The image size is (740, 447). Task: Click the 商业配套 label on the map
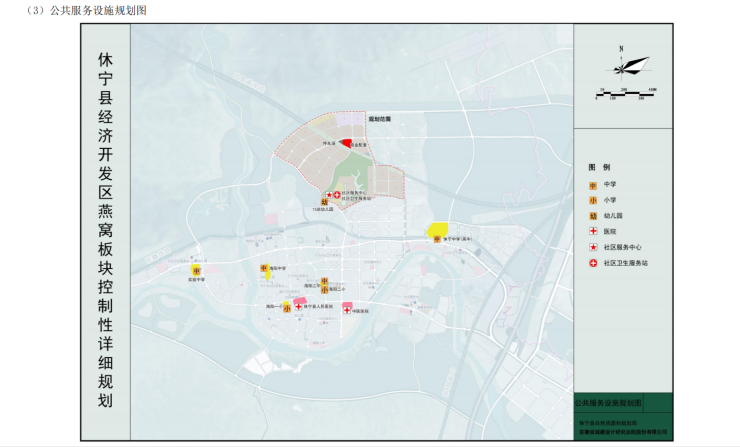click(358, 145)
